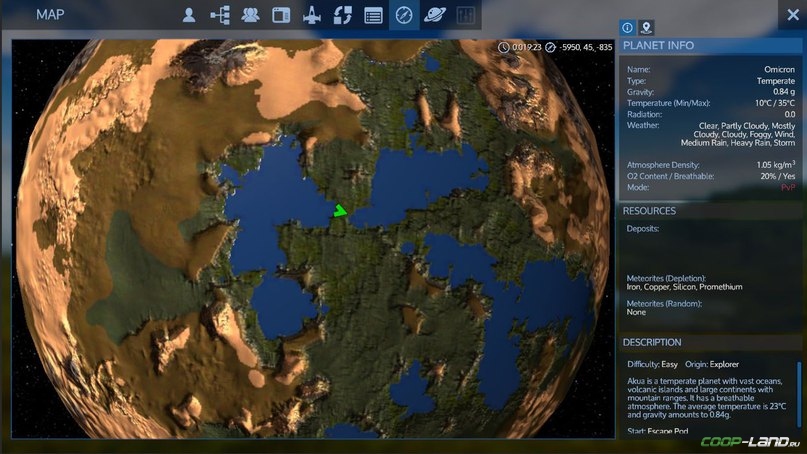Click Iron, Copper, Silicon, Promethium text

tap(684, 287)
